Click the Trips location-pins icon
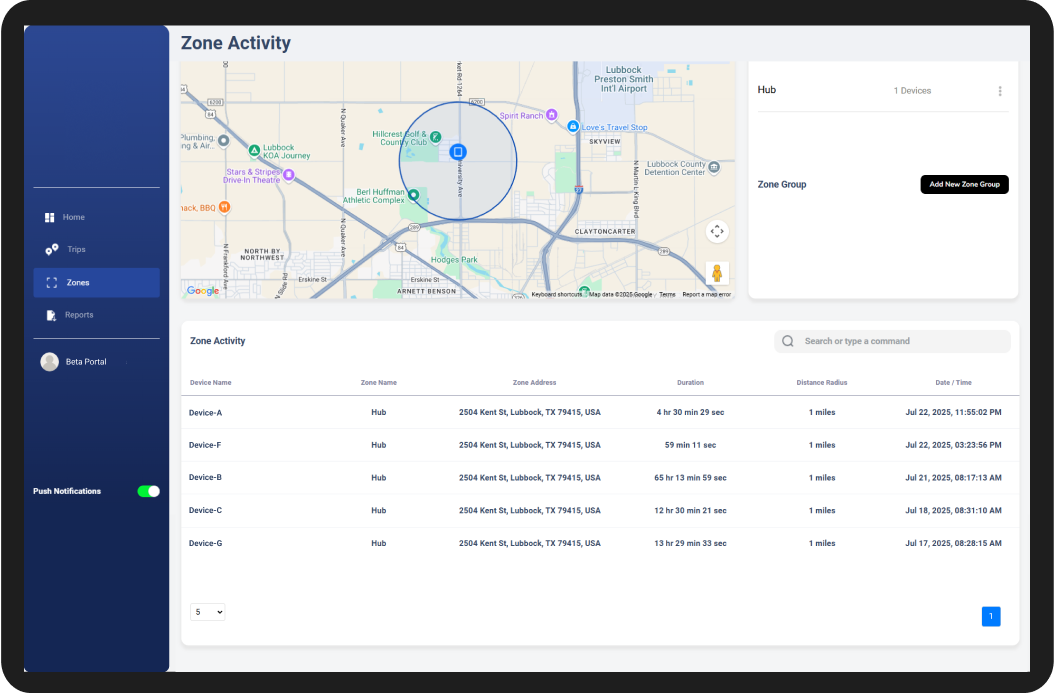1054x693 pixels. click(x=52, y=249)
